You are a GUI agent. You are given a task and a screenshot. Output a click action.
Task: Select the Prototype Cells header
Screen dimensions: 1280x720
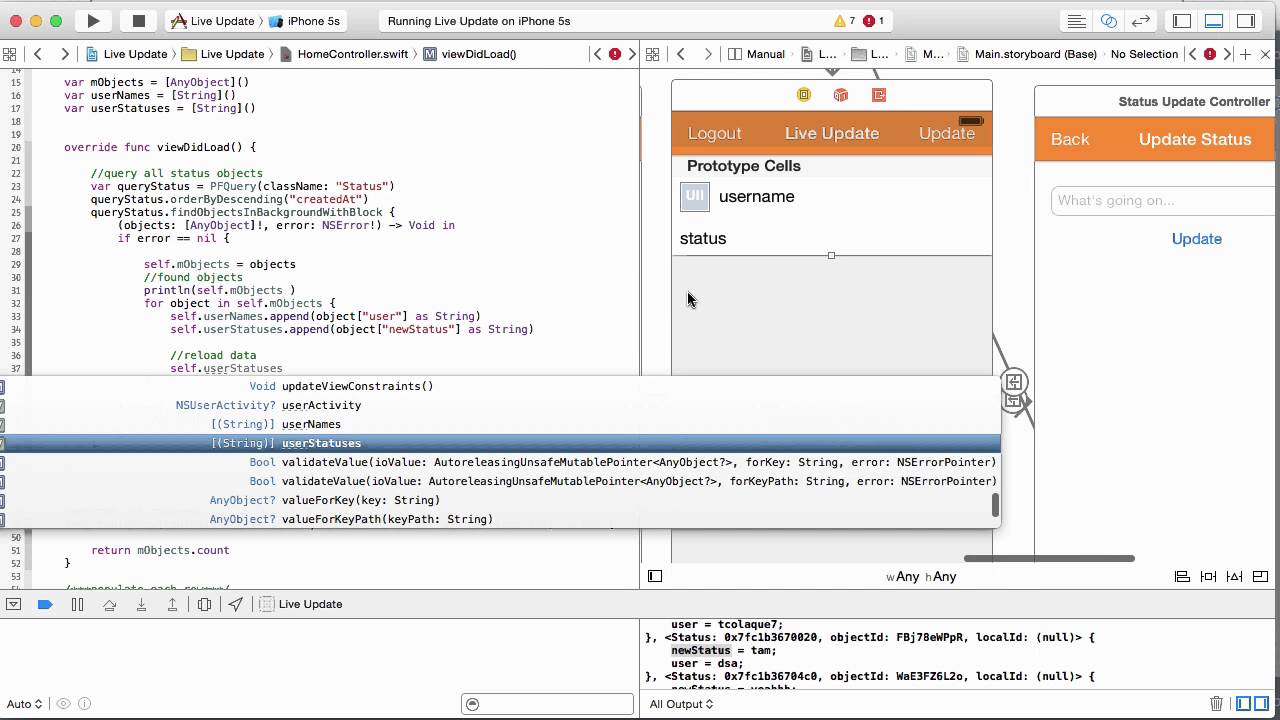click(x=743, y=166)
